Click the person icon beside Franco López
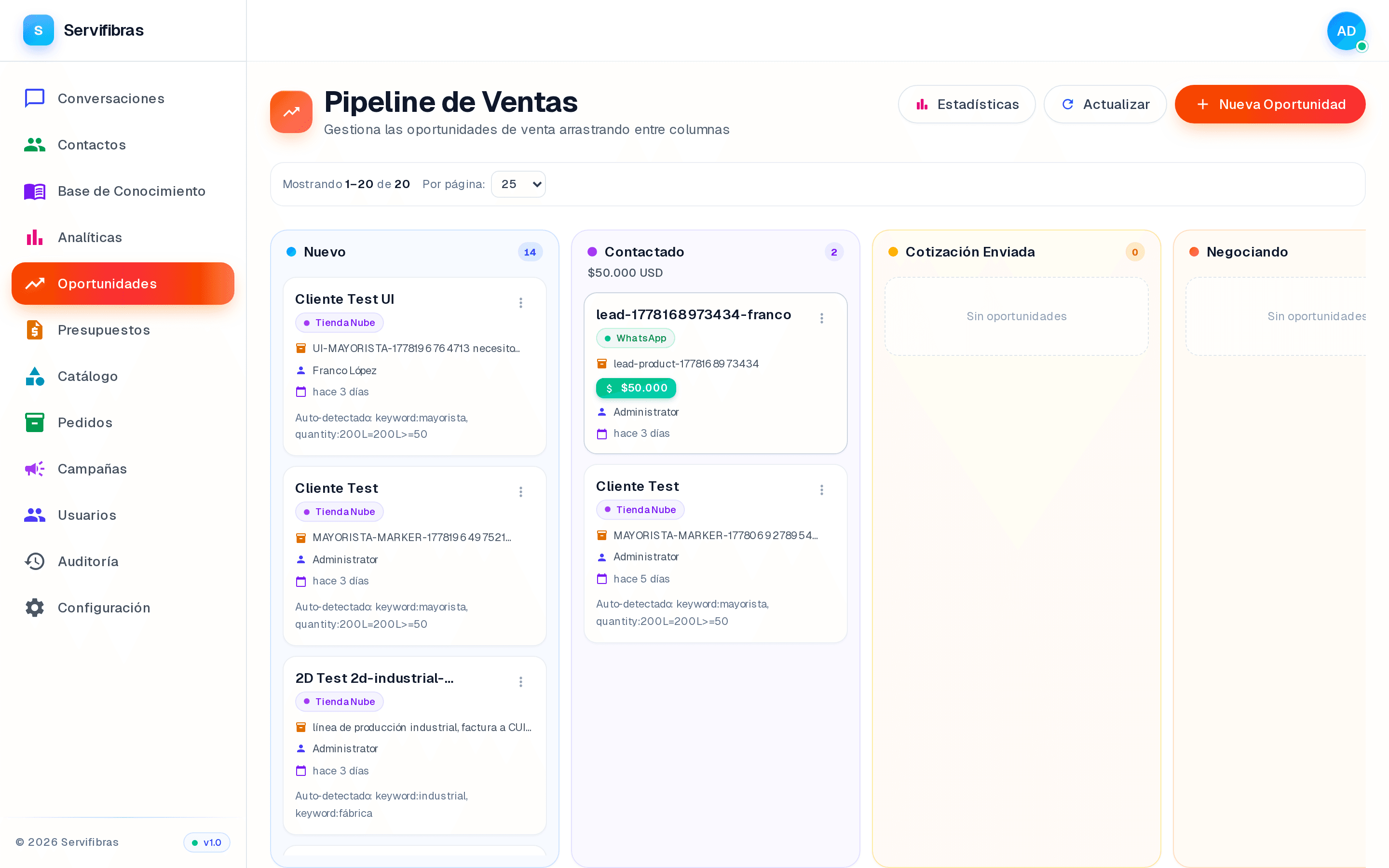The image size is (1389, 868). click(x=301, y=371)
